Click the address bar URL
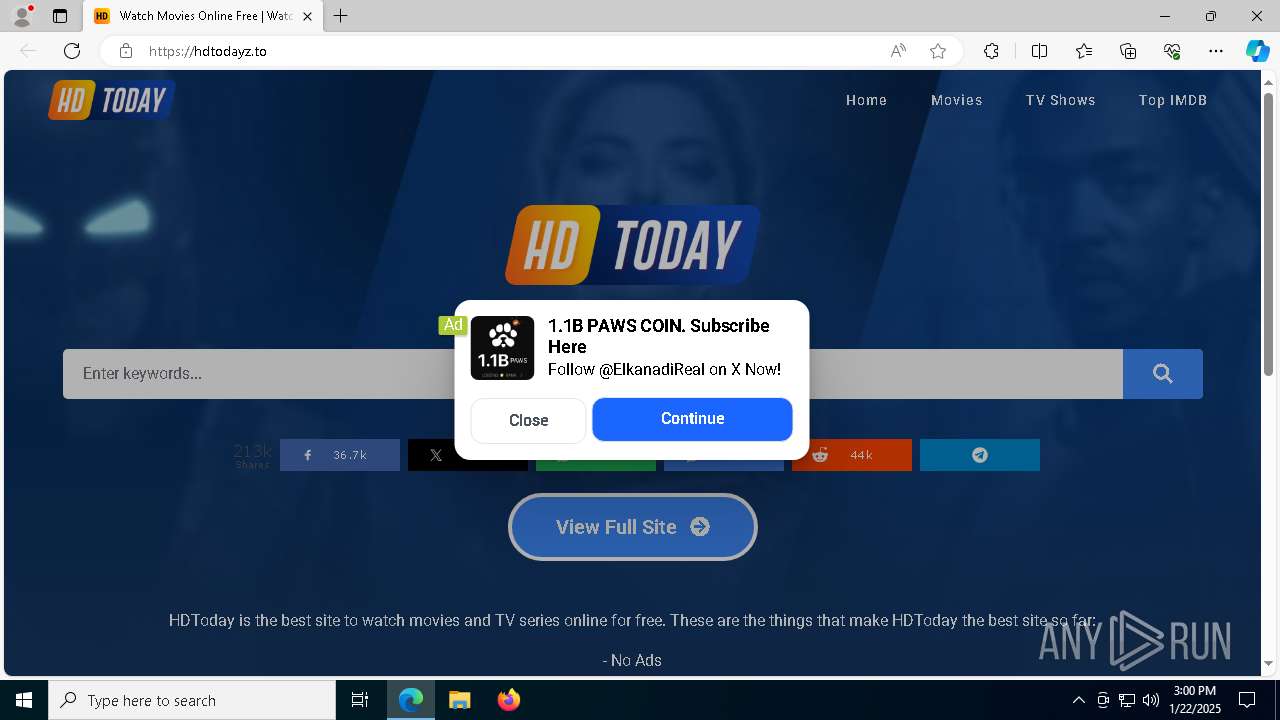 tap(208, 51)
